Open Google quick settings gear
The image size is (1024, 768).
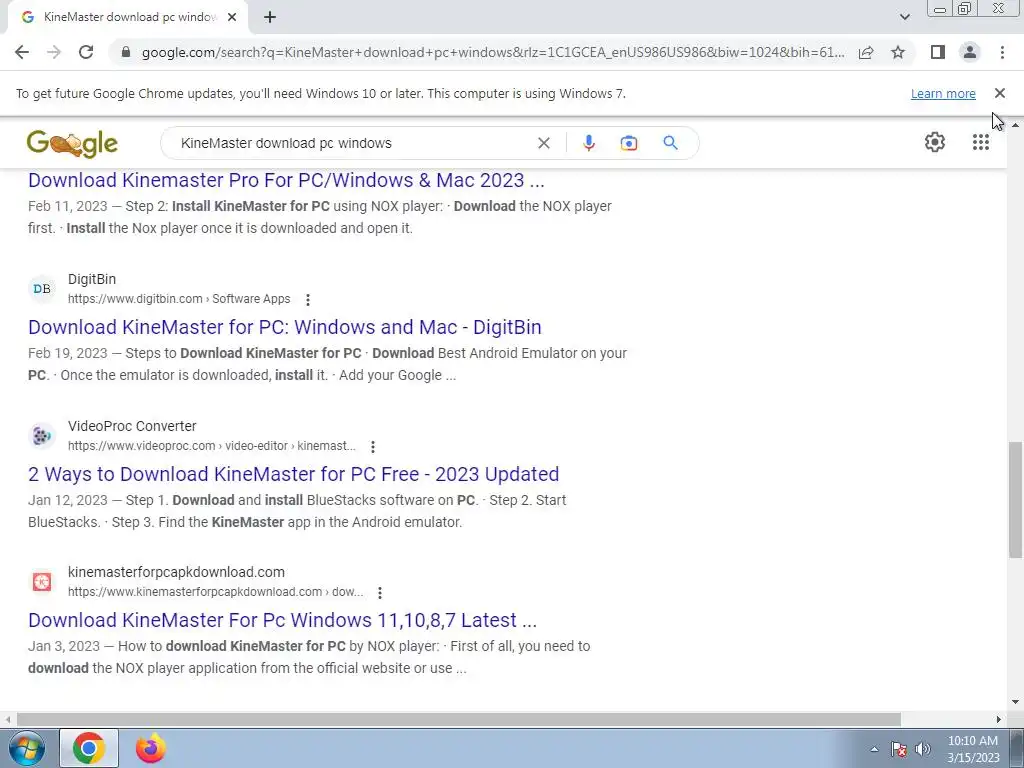click(935, 142)
